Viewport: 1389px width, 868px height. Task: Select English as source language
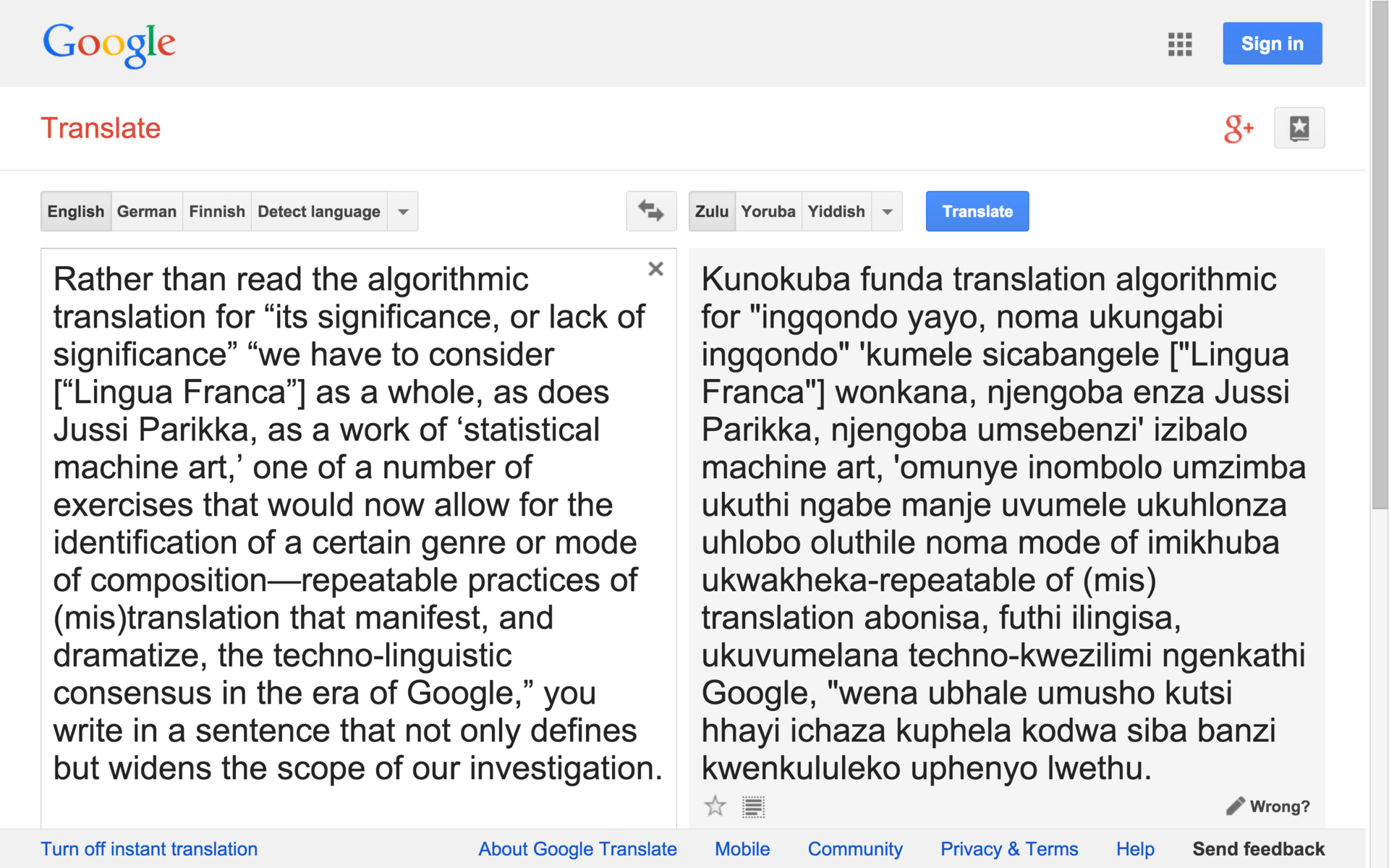(x=76, y=211)
